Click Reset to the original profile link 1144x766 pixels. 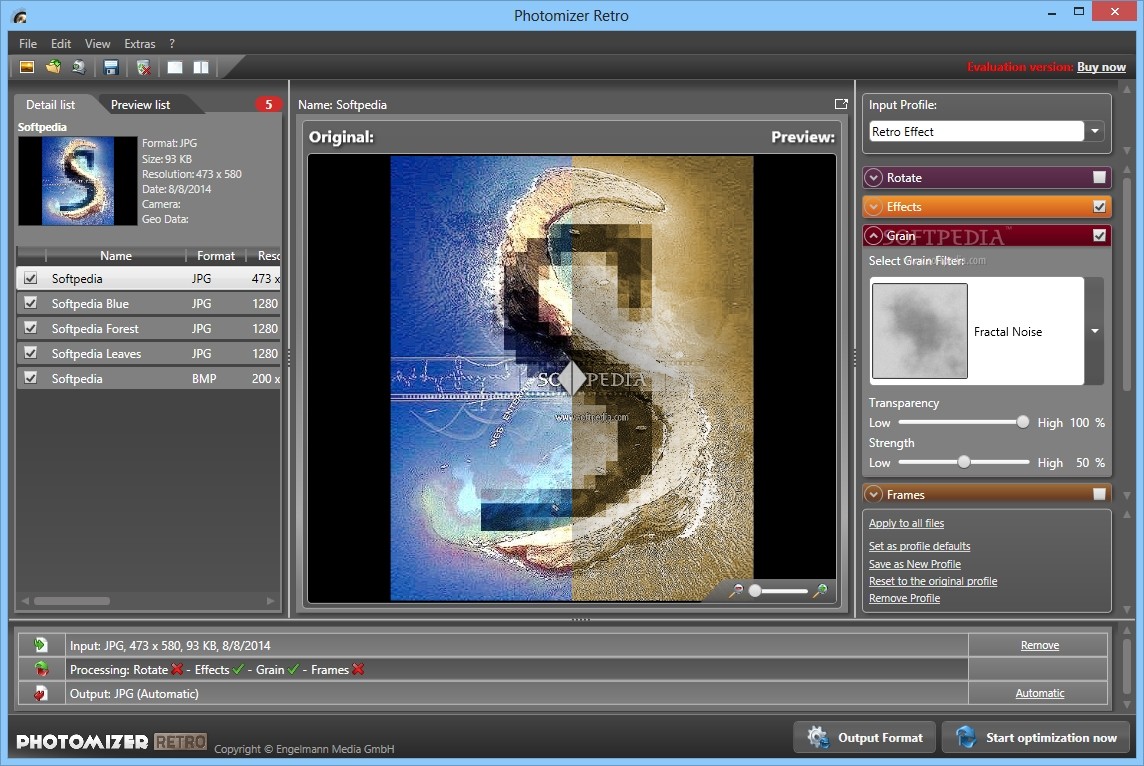933,581
